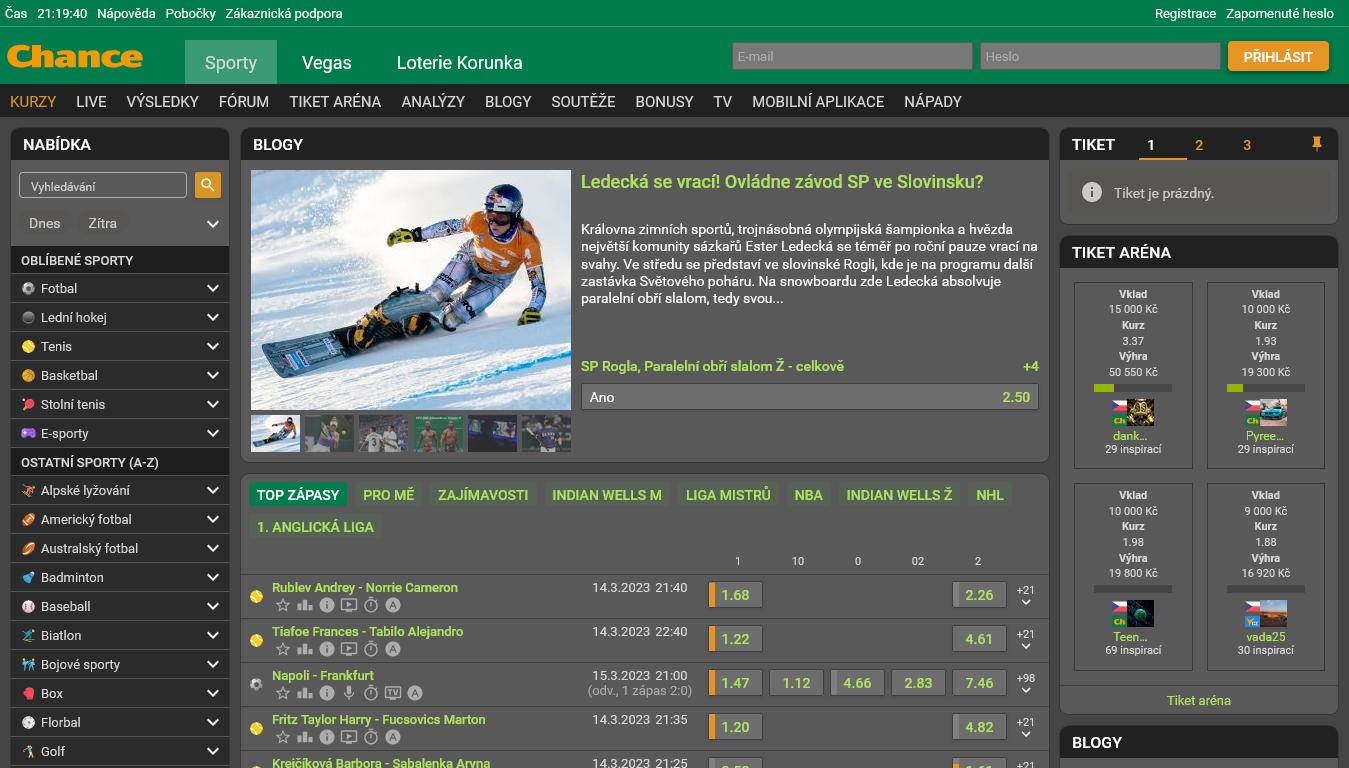The image size is (1349, 768).
Task: Select odds 1.22 for Tiafoe
Action: 736,639
